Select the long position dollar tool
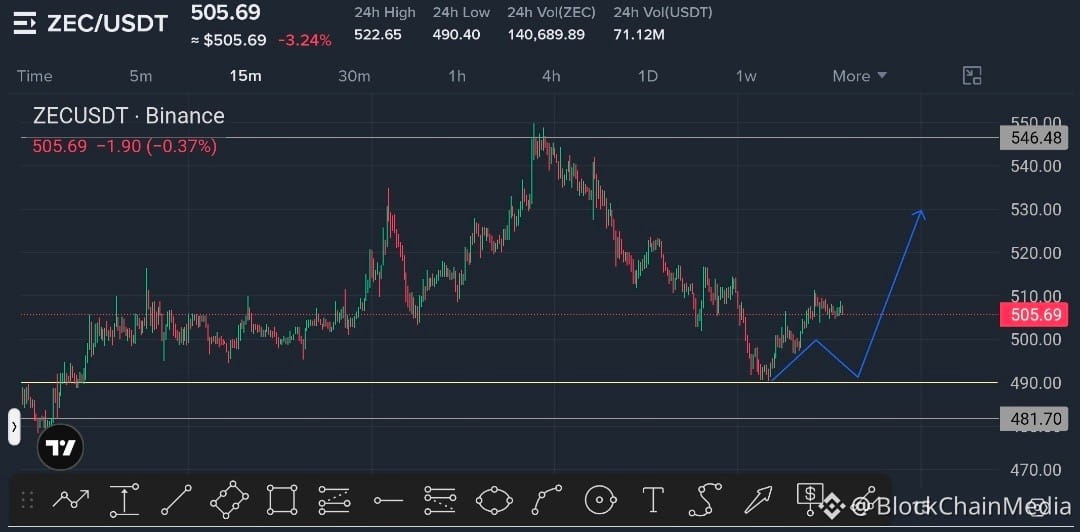 click(x=811, y=499)
